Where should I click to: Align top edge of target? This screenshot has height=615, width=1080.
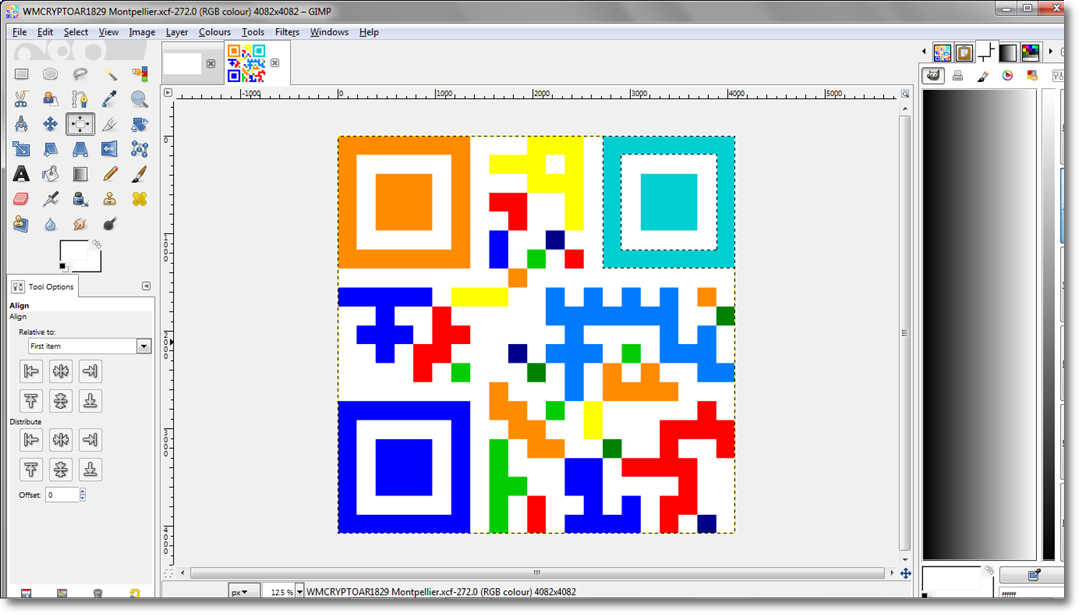(x=31, y=401)
